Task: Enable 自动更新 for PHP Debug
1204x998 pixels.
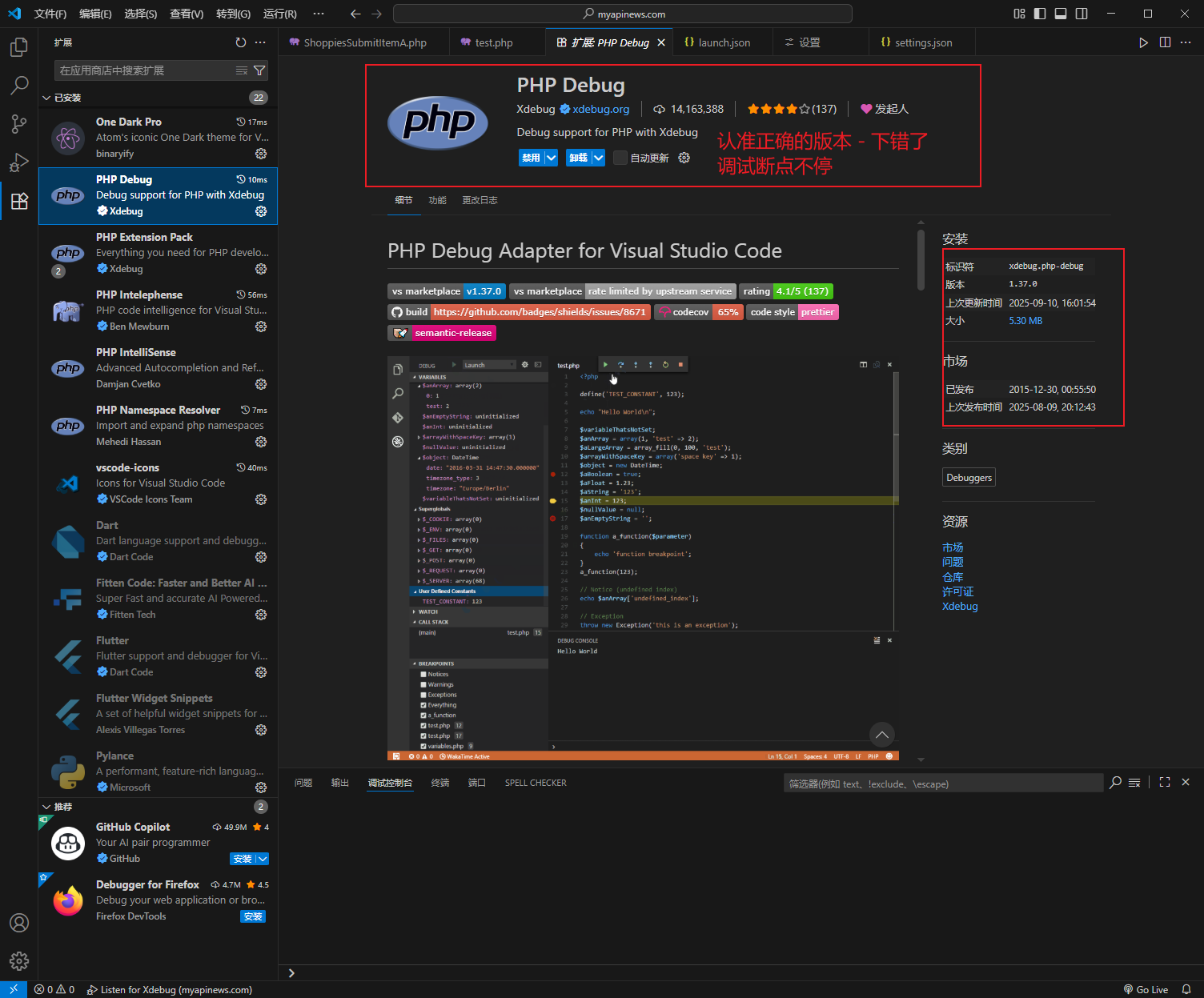Action: tap(620, 157)
